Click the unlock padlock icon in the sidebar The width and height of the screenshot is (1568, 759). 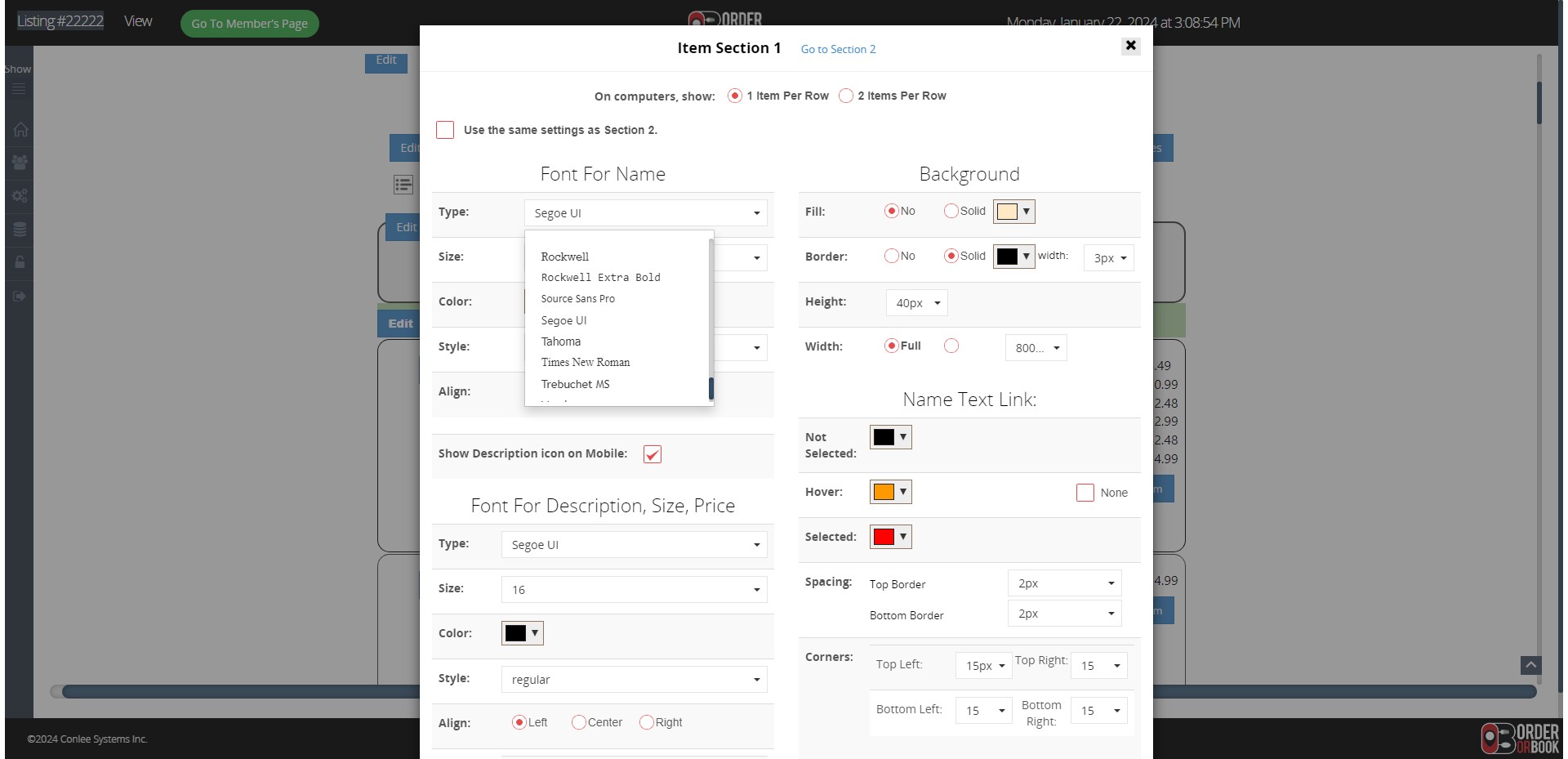point(20,262)
